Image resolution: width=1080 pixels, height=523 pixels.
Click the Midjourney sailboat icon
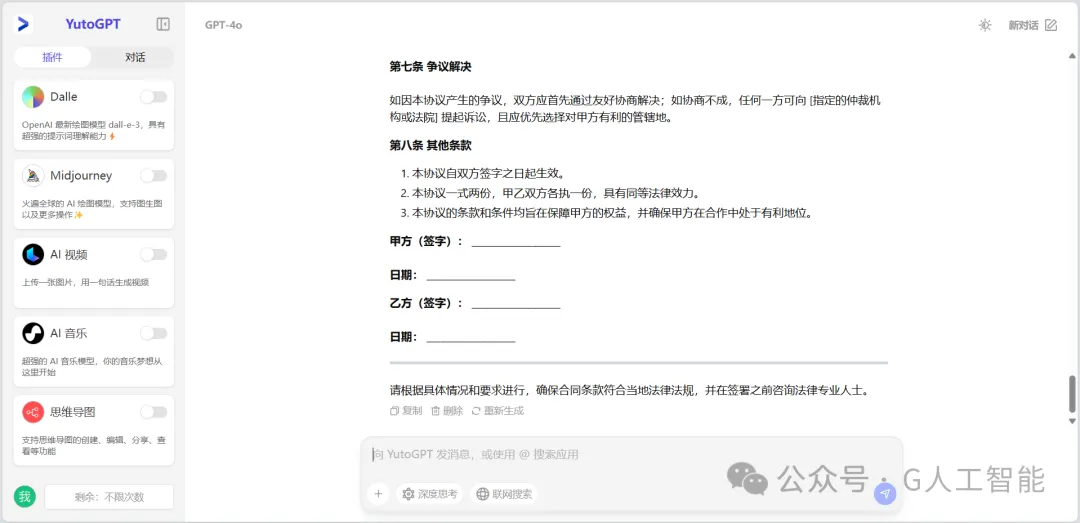(x=33, y=176)
